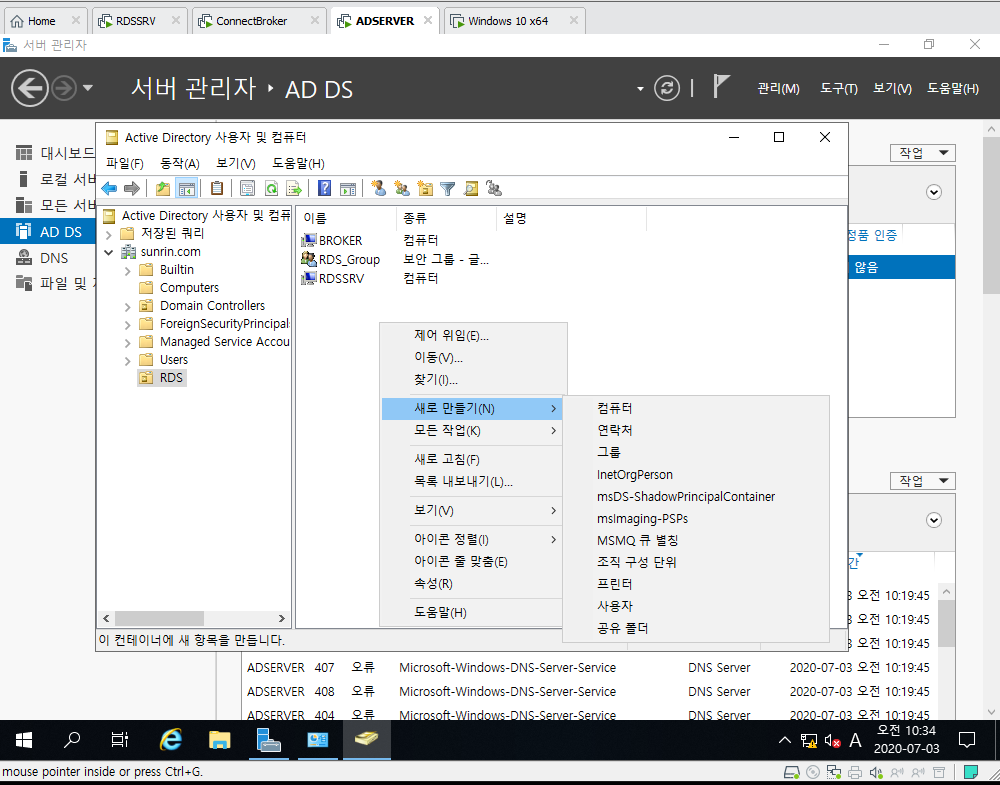Viewport: 1000px width, 785px height.
Task: Click Export list toolbar icon
Action: (293, 189)
